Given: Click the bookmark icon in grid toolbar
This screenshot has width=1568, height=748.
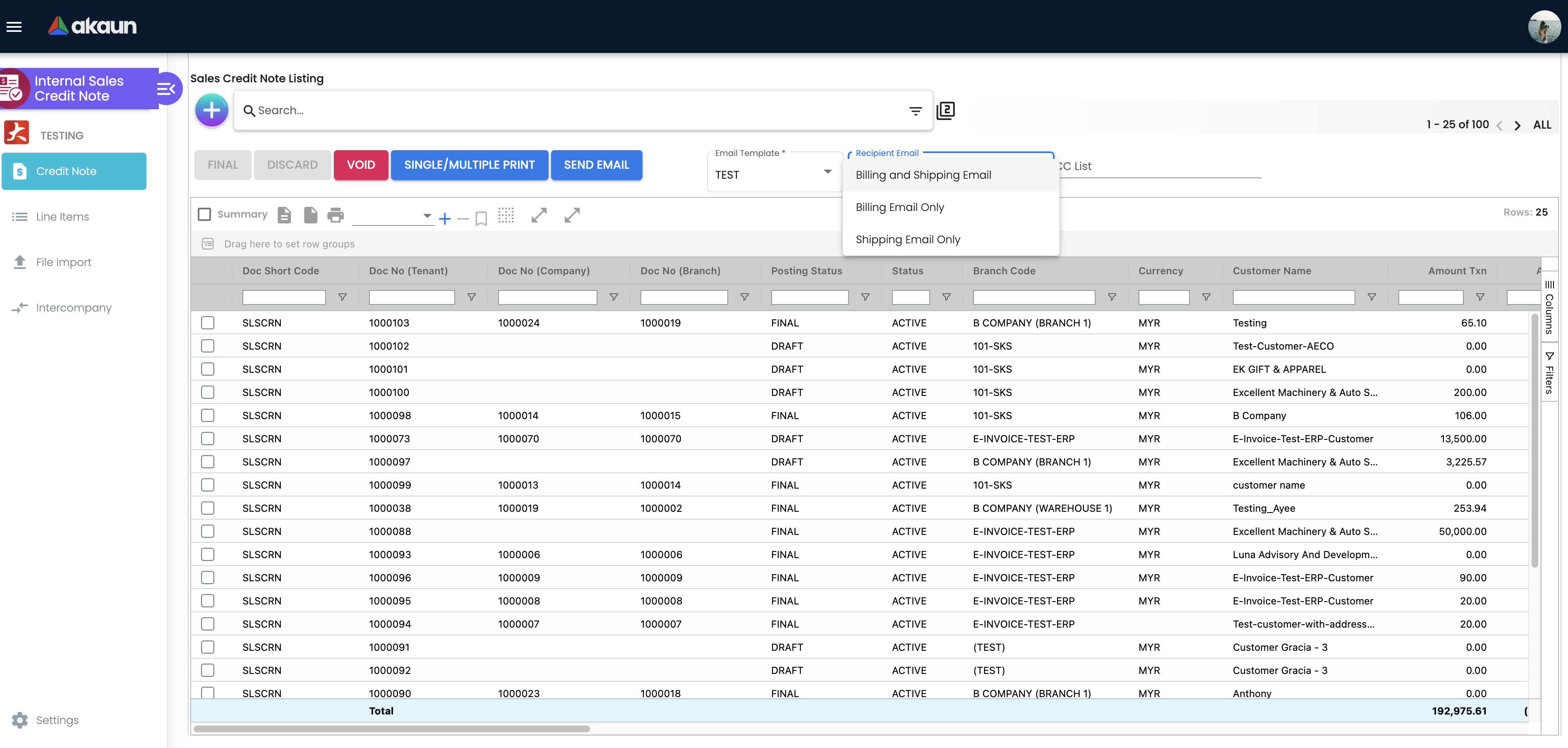Looking at the screenshot, I should coord(481,218).
